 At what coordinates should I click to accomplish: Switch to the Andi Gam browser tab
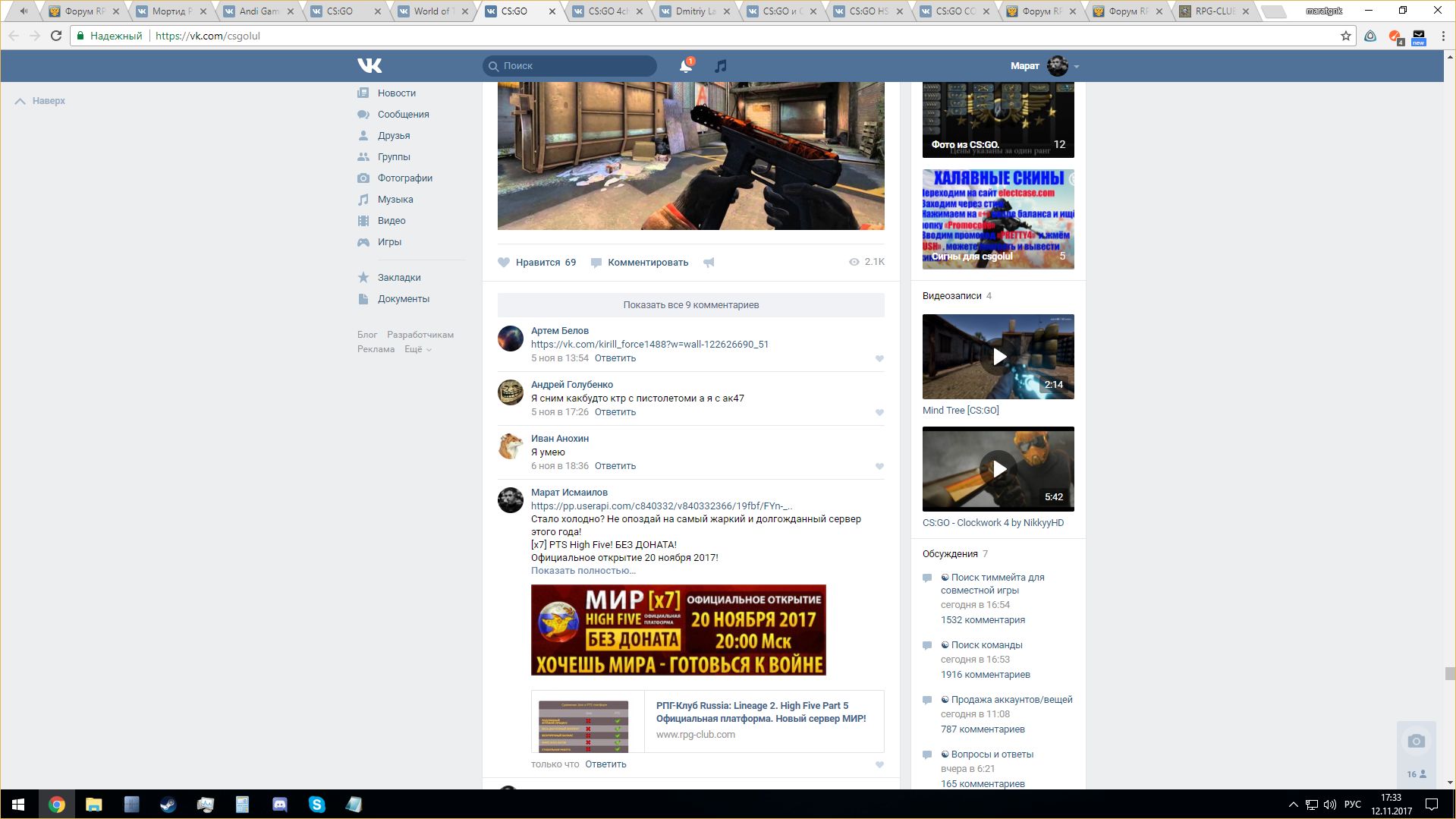click(x=259, y=11)
